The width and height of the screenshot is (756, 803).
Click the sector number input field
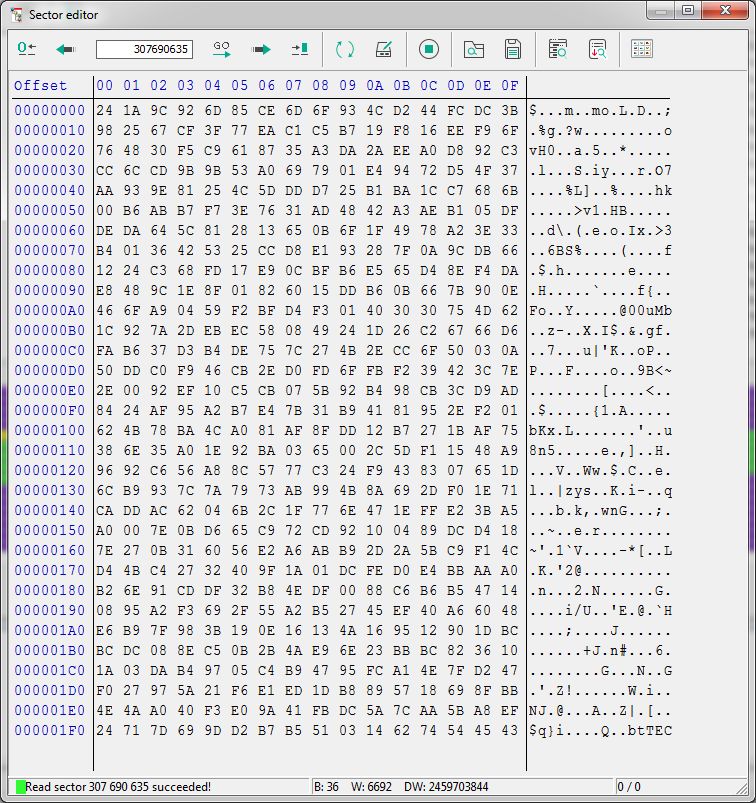[x=144, y=49]
